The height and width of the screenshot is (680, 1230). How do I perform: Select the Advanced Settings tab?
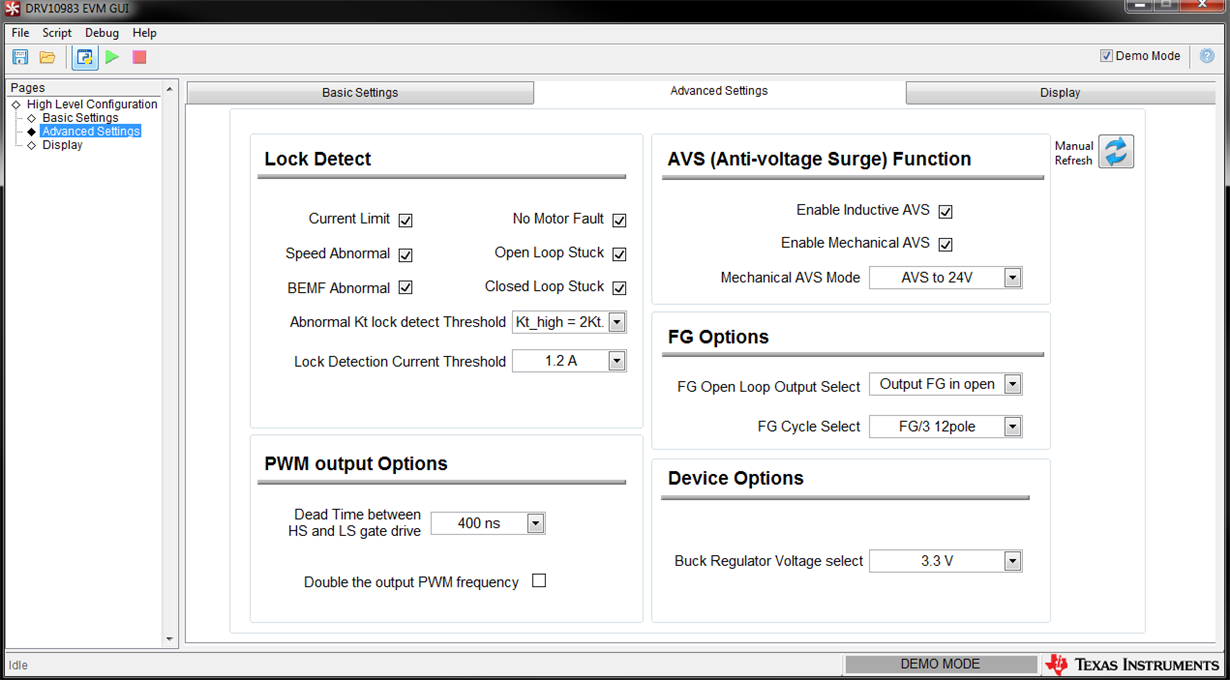coord(719,91)
